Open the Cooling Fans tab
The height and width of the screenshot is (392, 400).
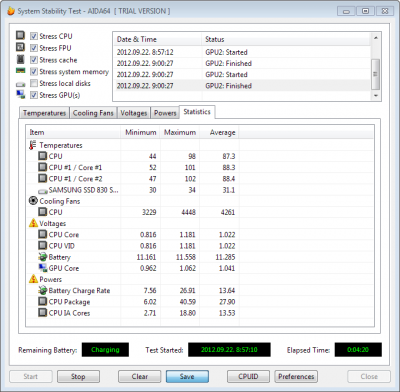93,113
